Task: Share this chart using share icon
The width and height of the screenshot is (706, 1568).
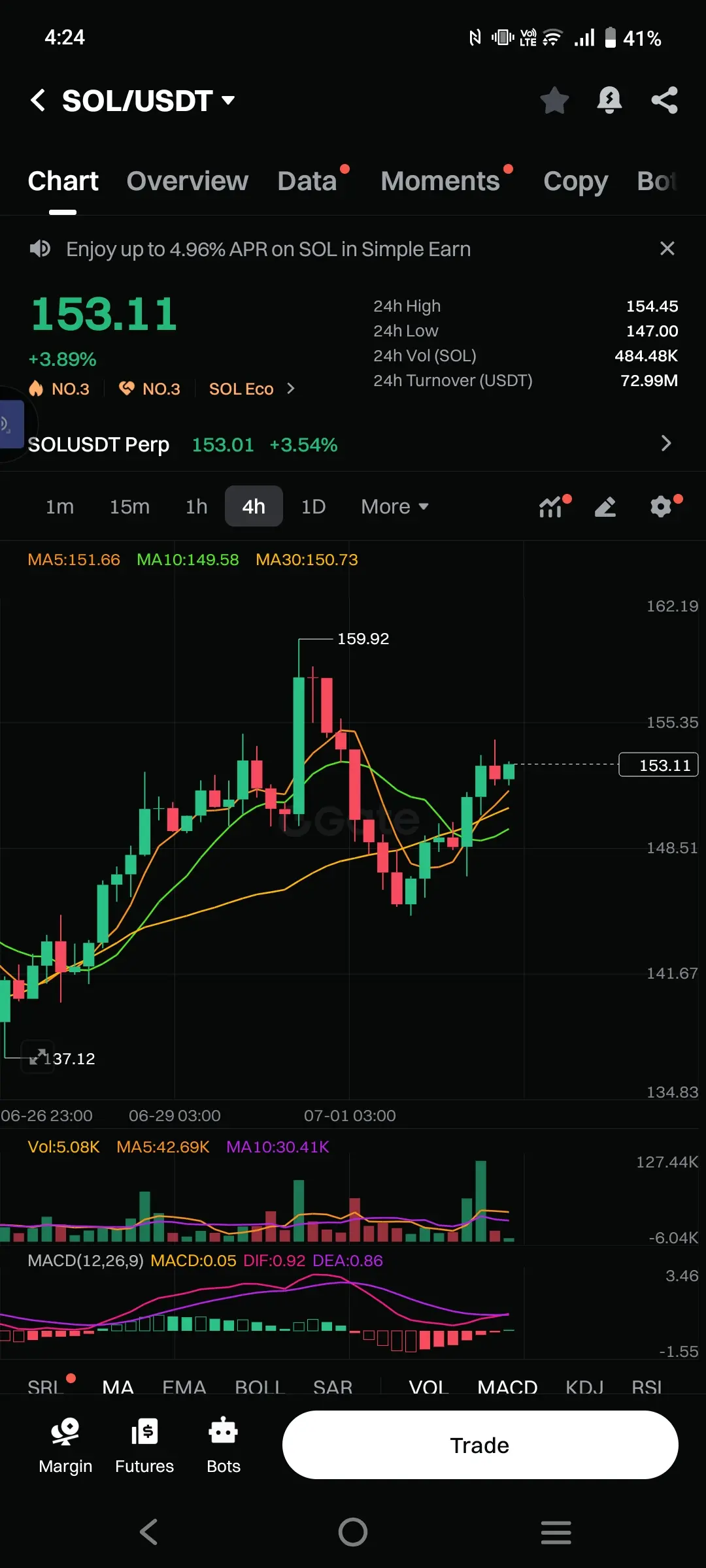Action: pyautogui.click(x=664, y=100)
